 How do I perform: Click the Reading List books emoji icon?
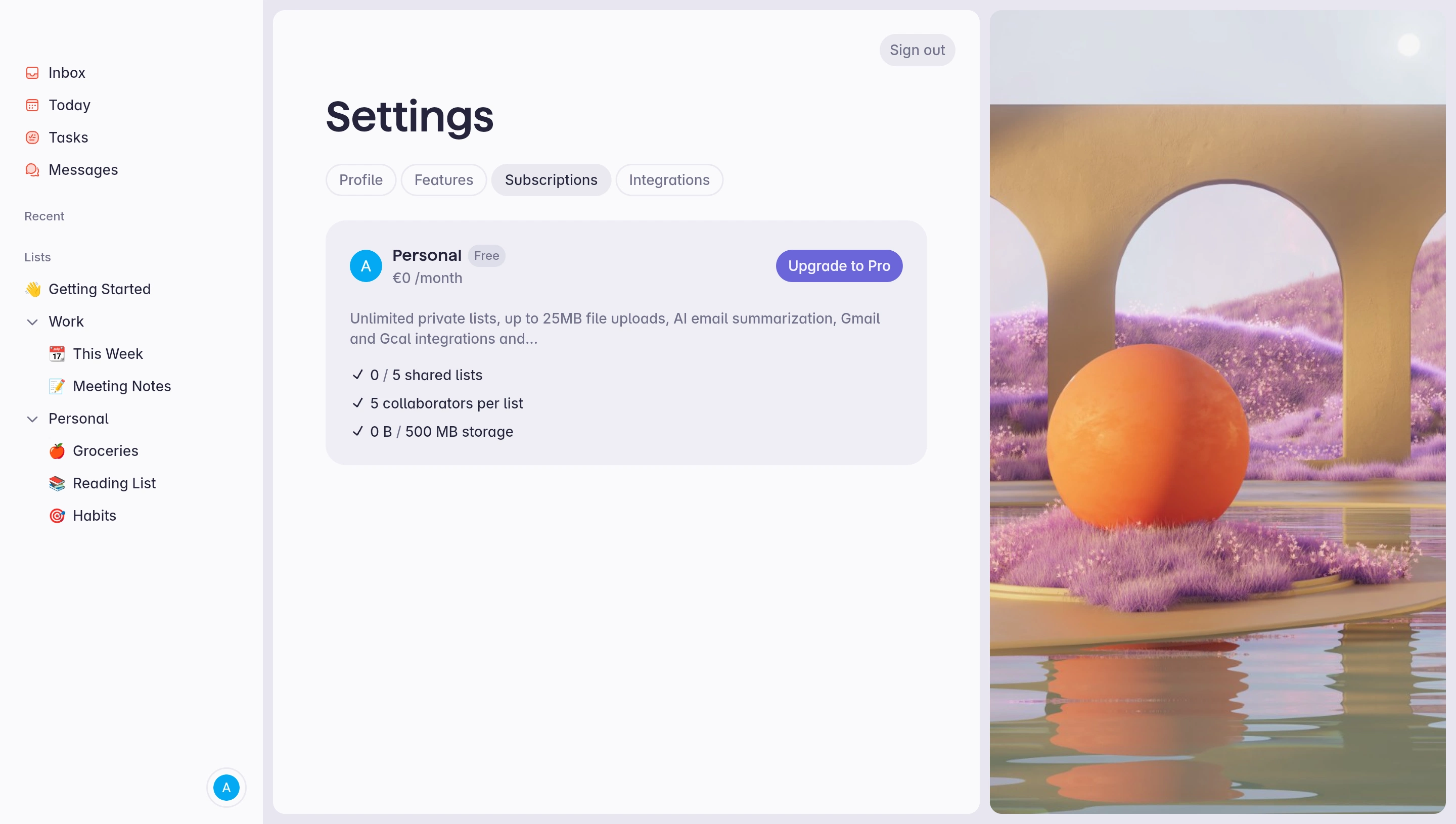[57, 483]
